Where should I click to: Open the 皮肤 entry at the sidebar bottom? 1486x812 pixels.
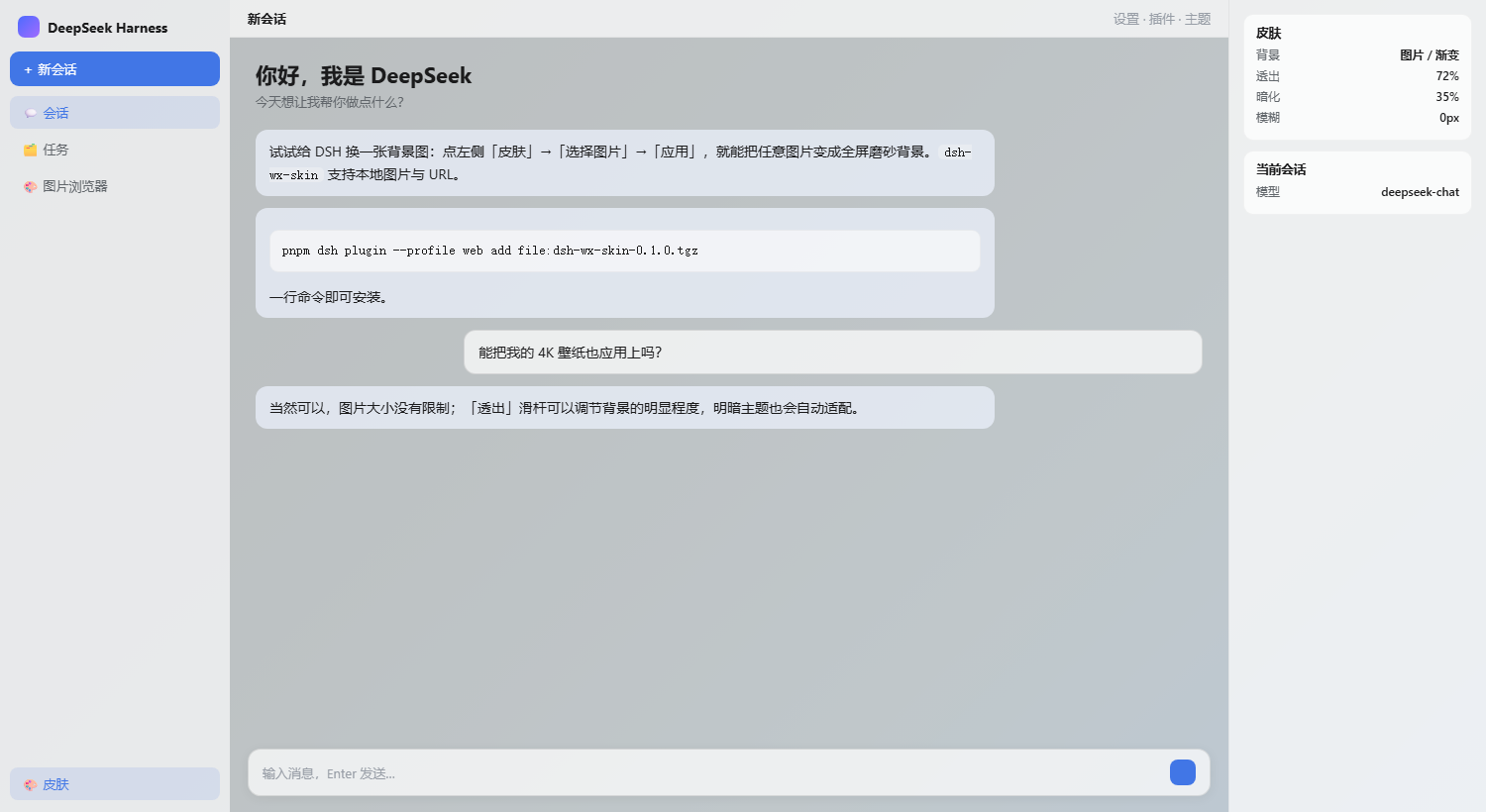coord(115,784)
